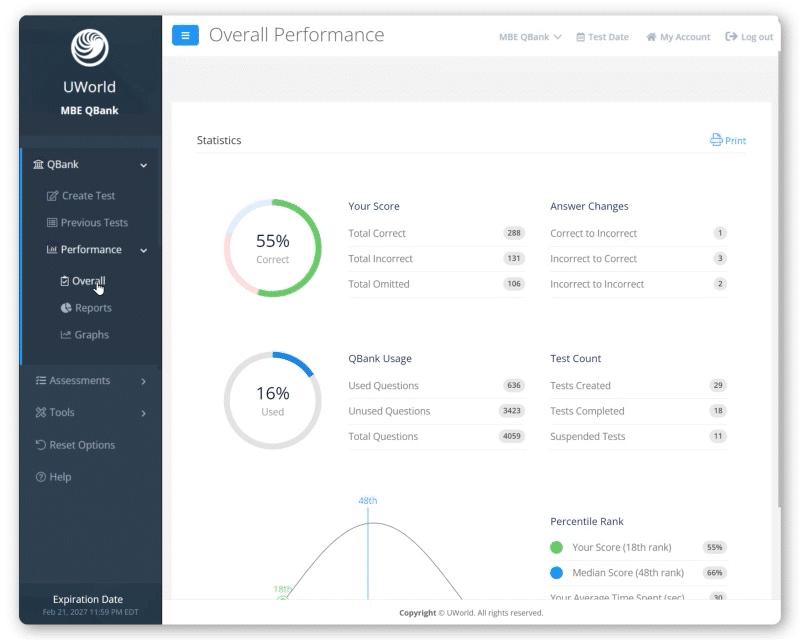This screenshot has height=640, width=800.
Task: Click the Your Score percentile badge 55%
Action: pos(714,548)
